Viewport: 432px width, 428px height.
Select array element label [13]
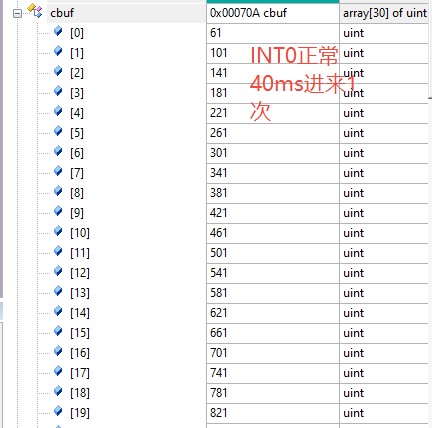coord(80,293)
